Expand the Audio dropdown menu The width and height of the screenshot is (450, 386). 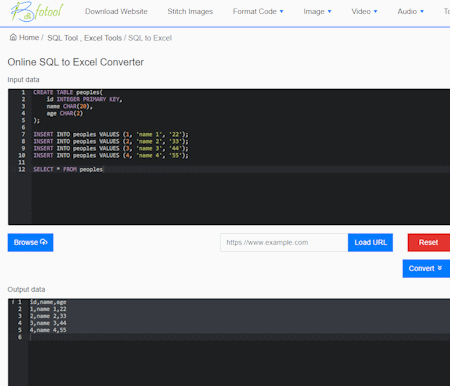click(x=410, y=11)
